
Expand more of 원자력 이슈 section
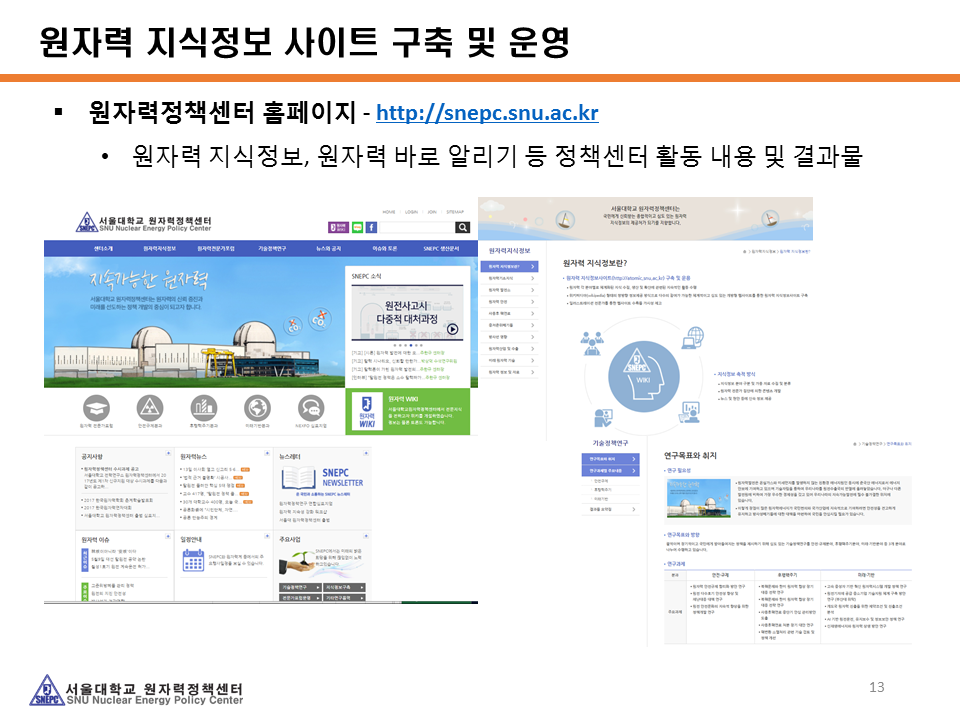168,536
